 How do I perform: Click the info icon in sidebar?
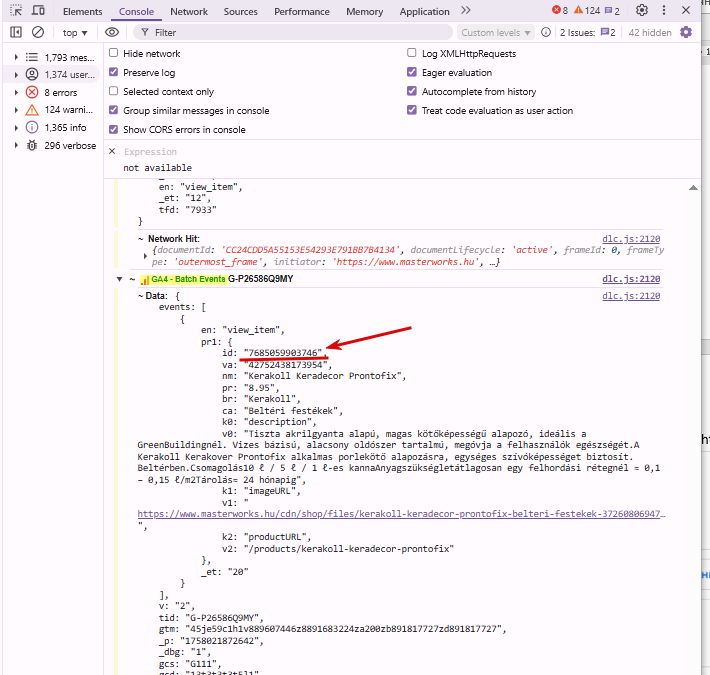tap(32, 128)
